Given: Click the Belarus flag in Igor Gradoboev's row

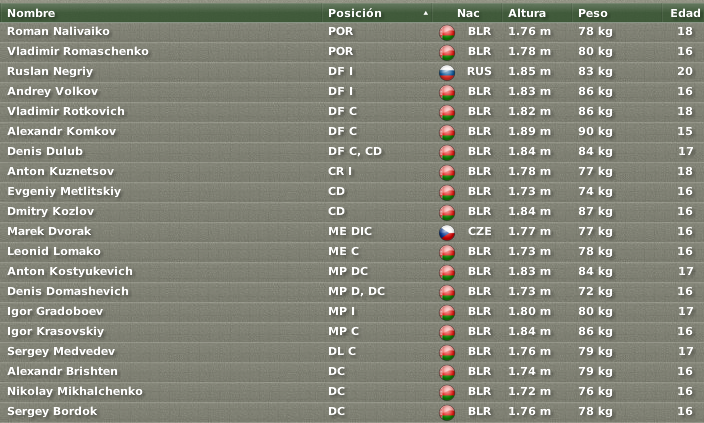Looking at the screenshot, I should click(x=447, y=313).
